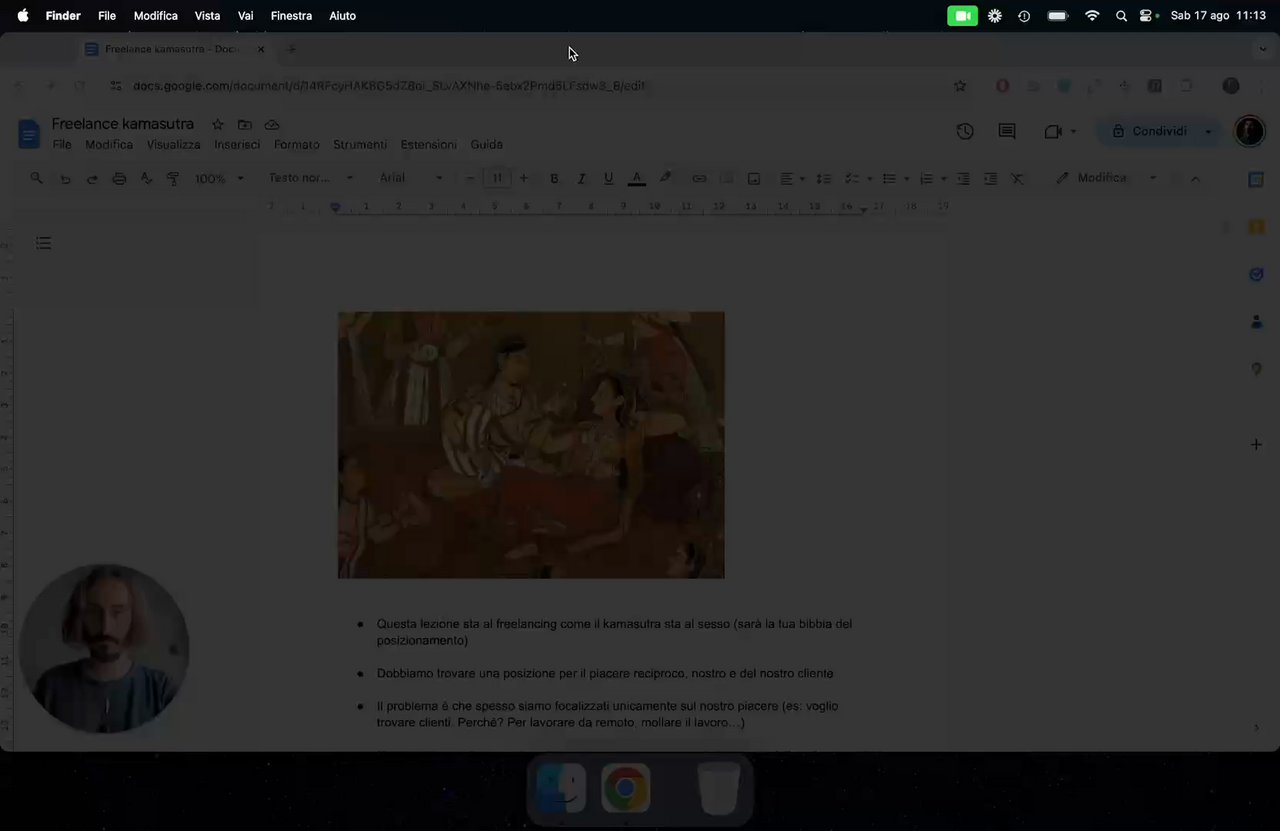Open the checklist options dropdown
This screenshot has width=1280, height=831.
(870, 178)
